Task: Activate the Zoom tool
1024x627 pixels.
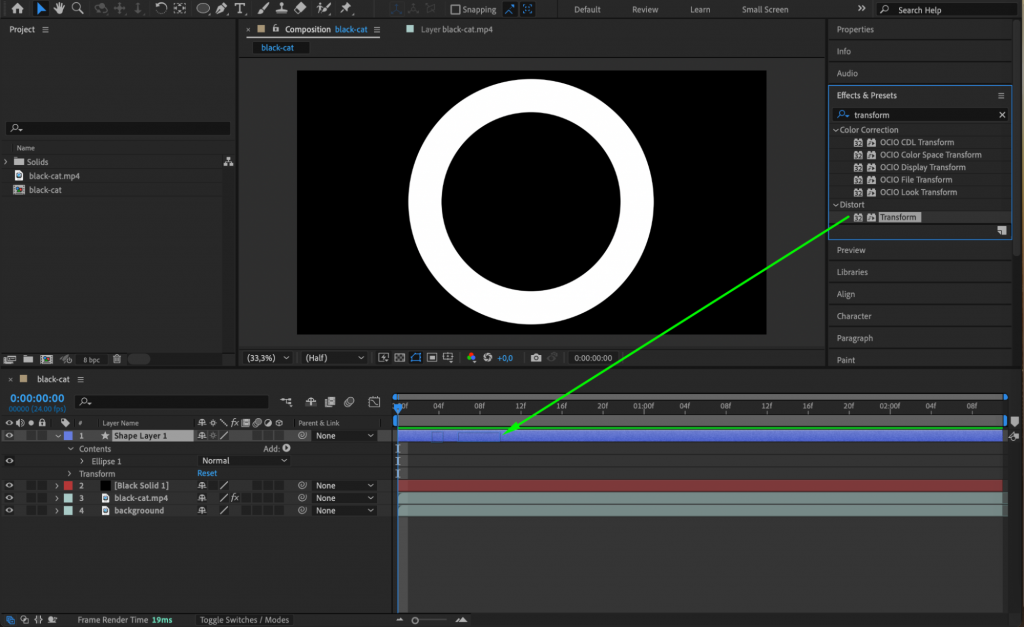Action: 75,9
